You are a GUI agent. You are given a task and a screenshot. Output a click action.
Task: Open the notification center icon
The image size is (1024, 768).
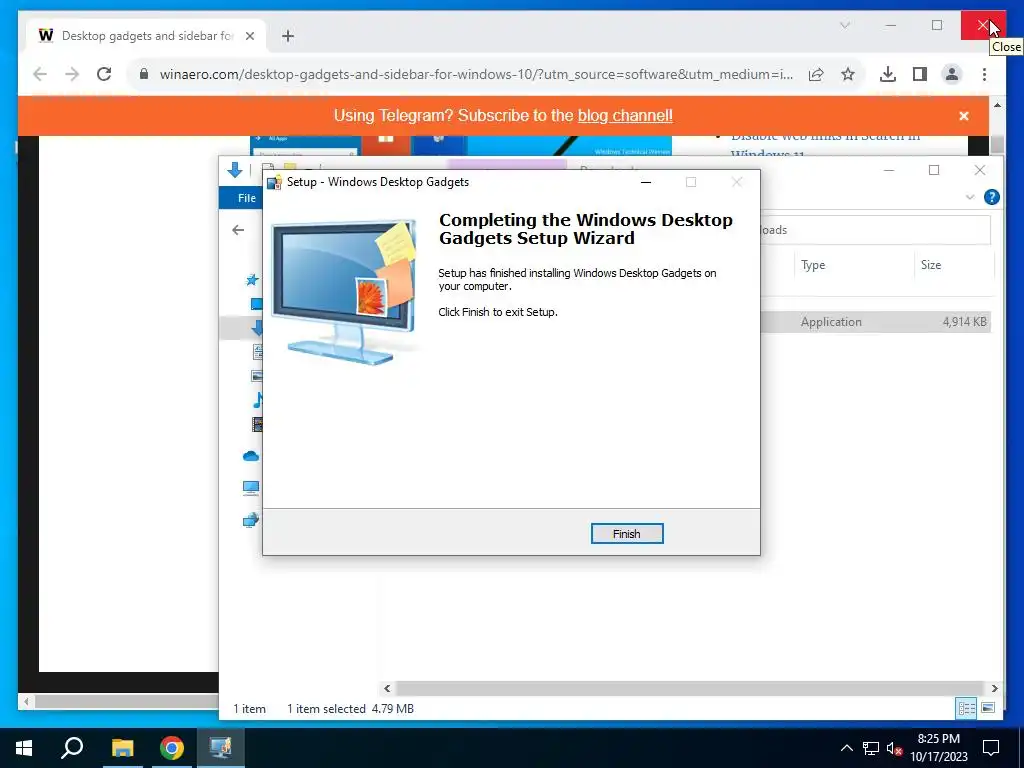point(991,748)
